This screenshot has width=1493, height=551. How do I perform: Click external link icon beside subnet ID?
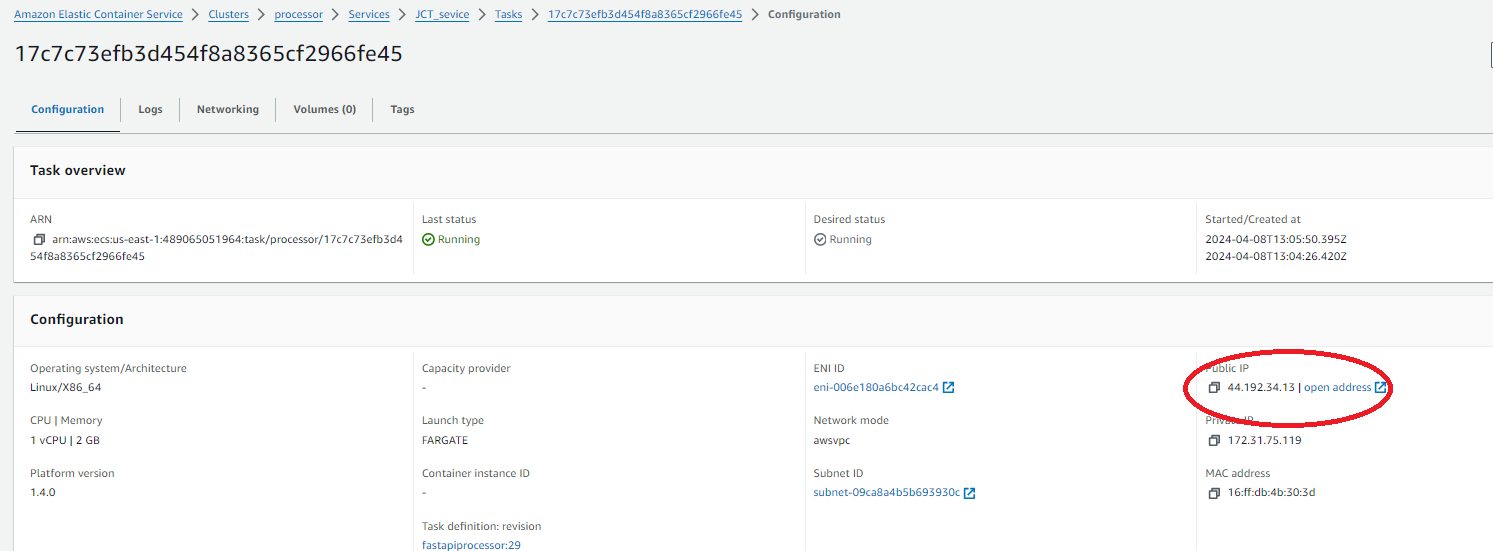(969, 493)
